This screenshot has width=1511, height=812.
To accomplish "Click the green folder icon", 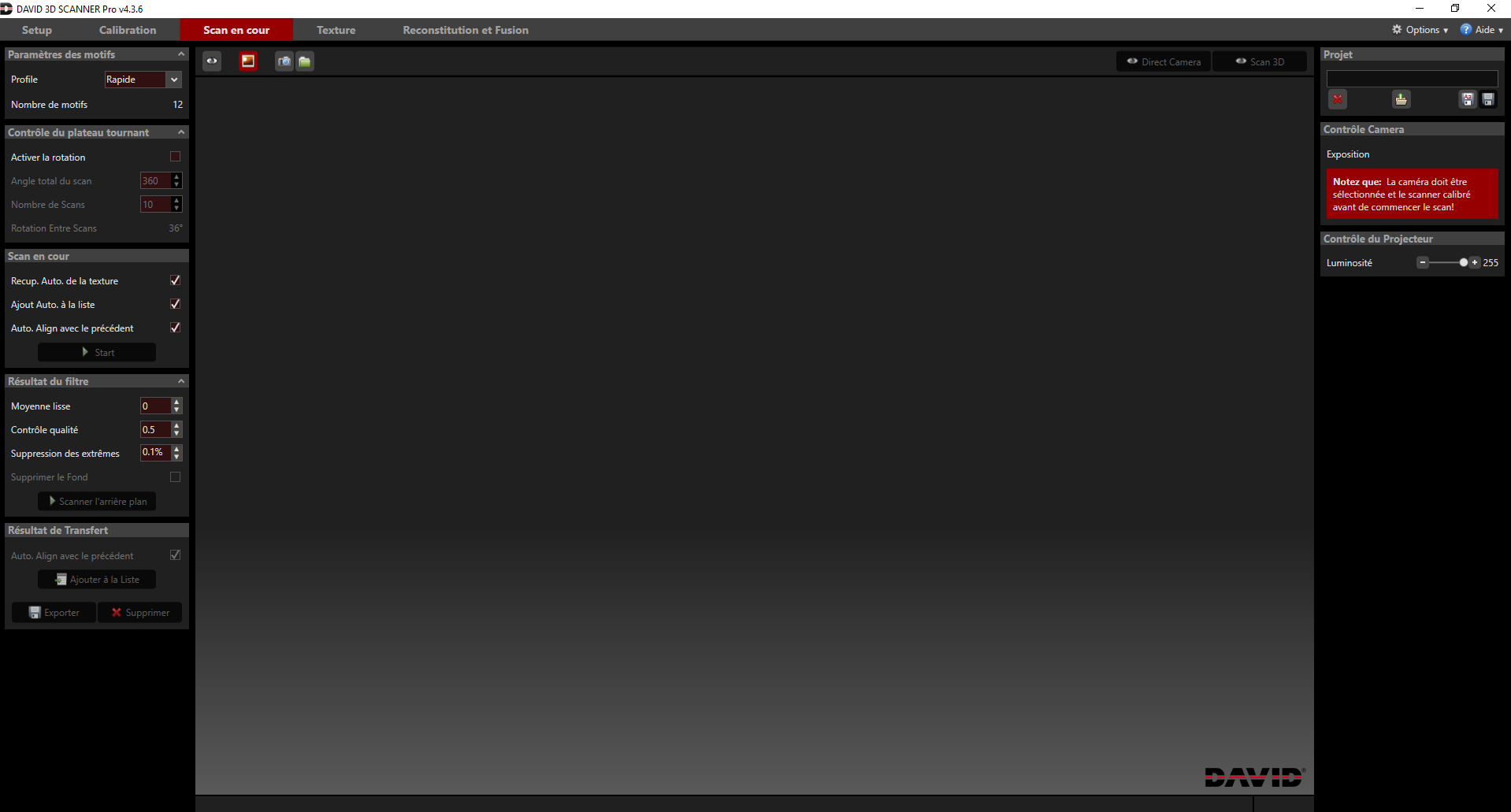I will 305,61.
